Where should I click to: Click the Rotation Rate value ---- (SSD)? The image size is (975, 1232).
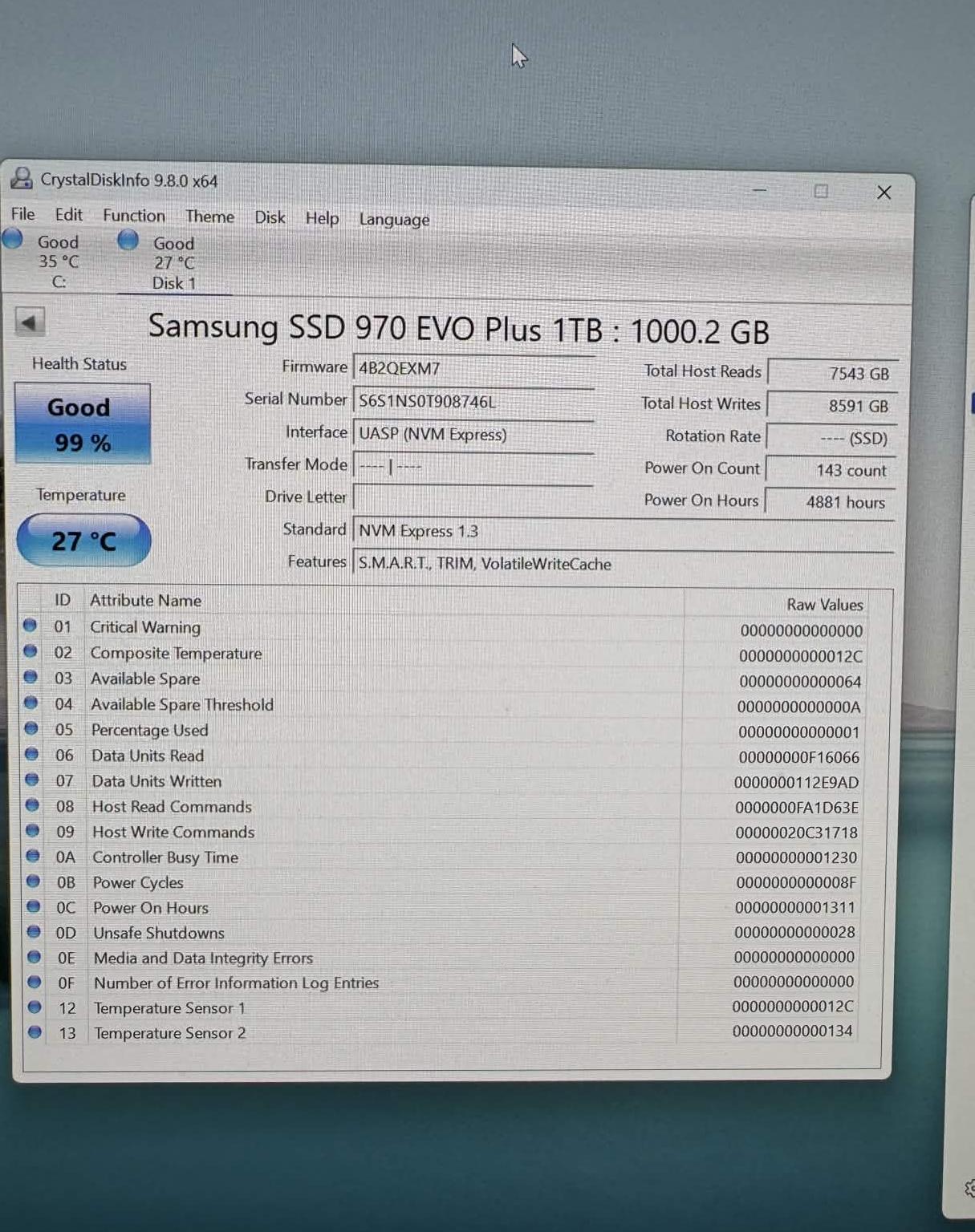tap(831, 438)
